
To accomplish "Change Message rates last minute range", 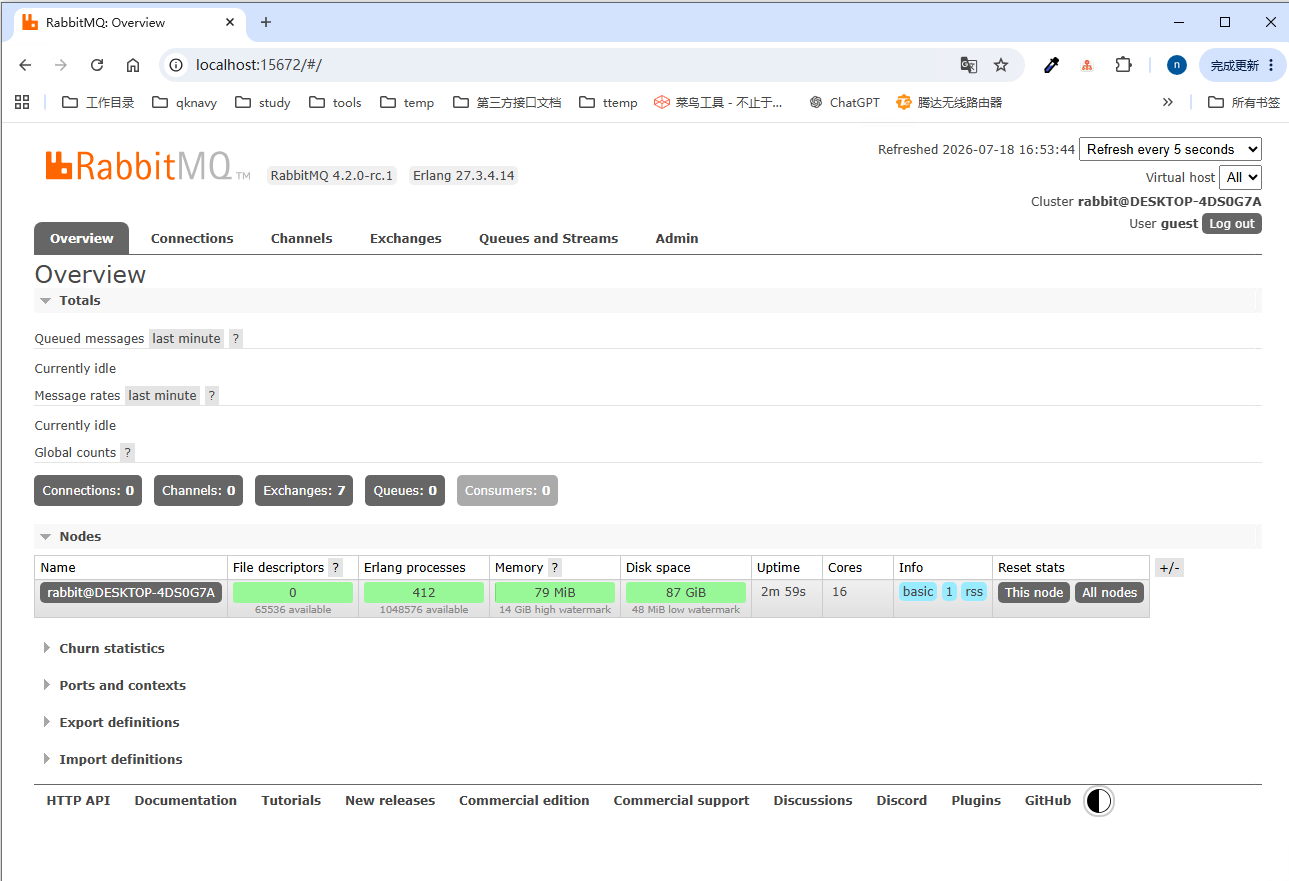I will [162, 395].
